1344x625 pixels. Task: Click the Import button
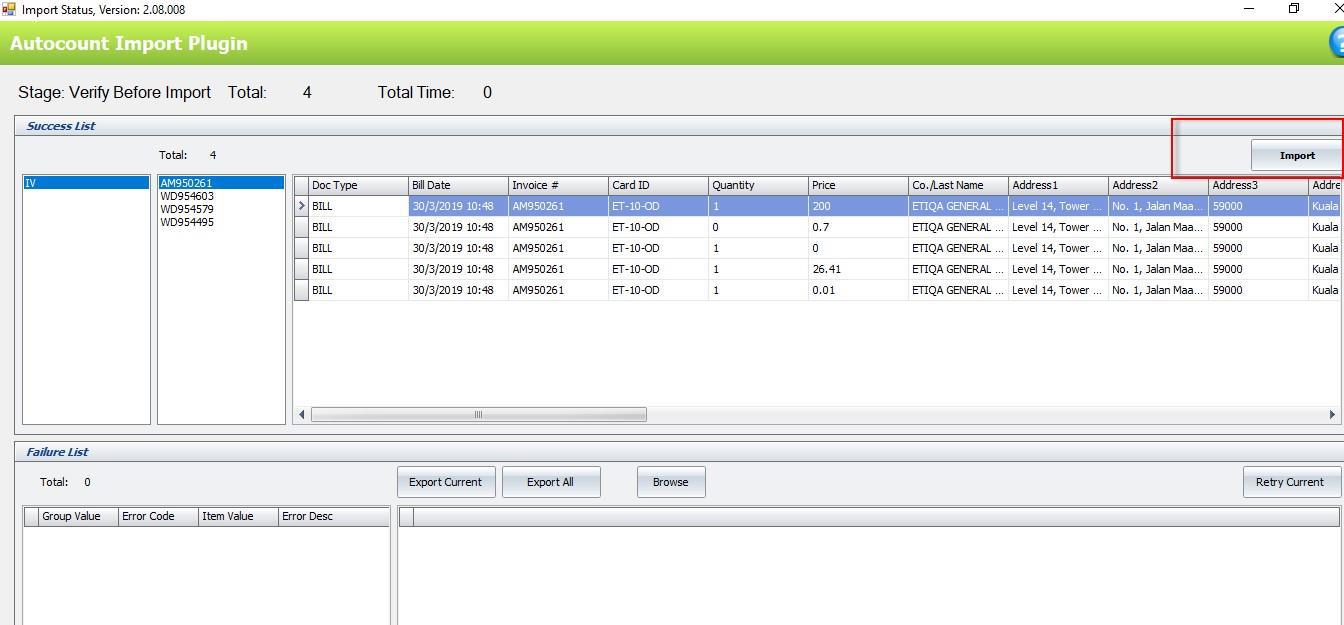point(1295,156)
